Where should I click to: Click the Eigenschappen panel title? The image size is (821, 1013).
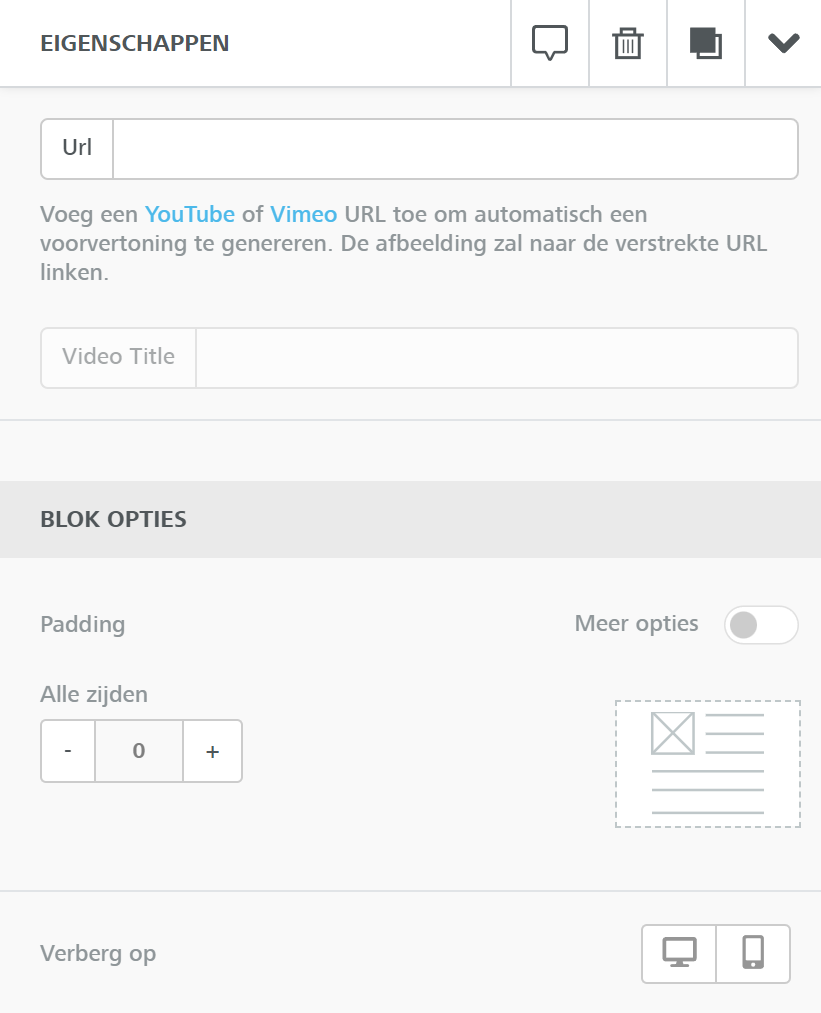[x=134, y=43]
